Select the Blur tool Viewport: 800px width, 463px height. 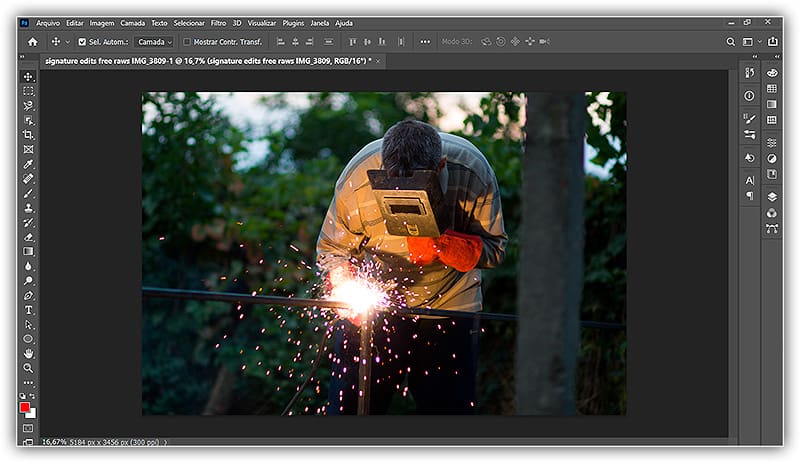28,266
